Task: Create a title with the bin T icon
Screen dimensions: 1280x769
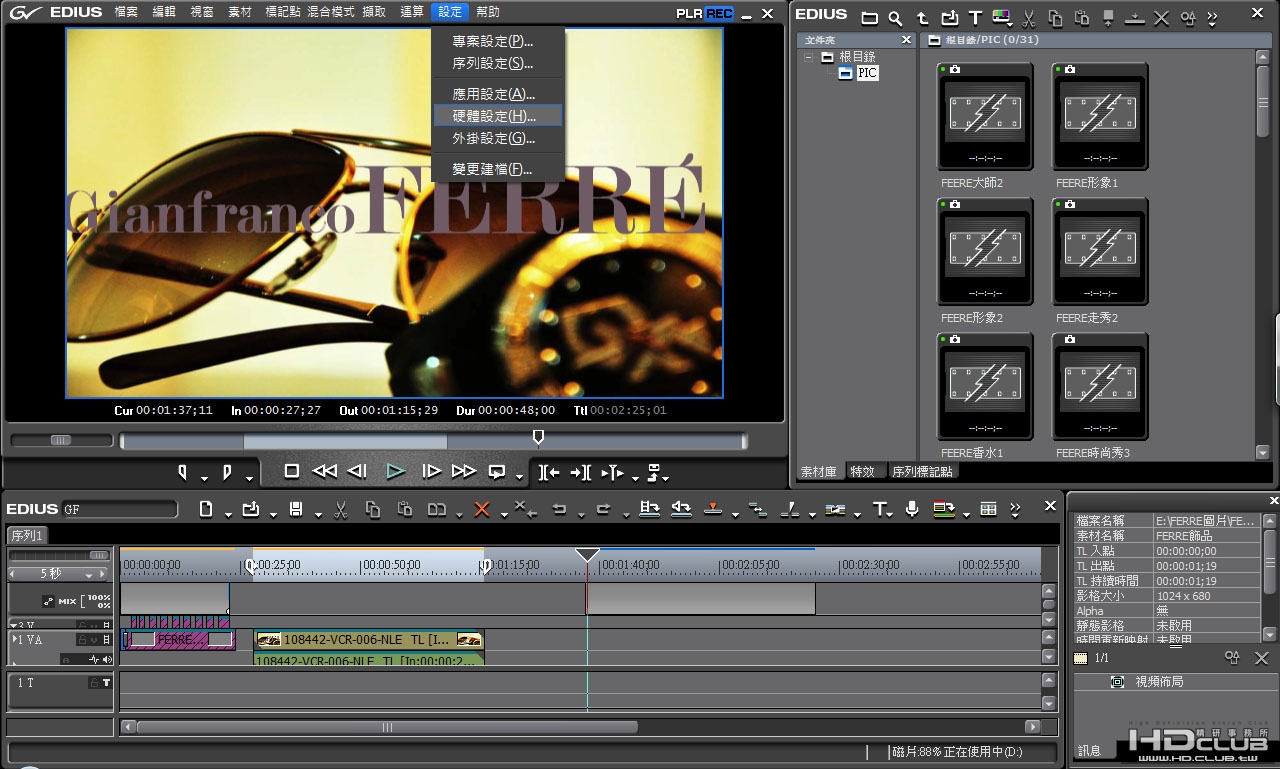Action: [975, 17]
